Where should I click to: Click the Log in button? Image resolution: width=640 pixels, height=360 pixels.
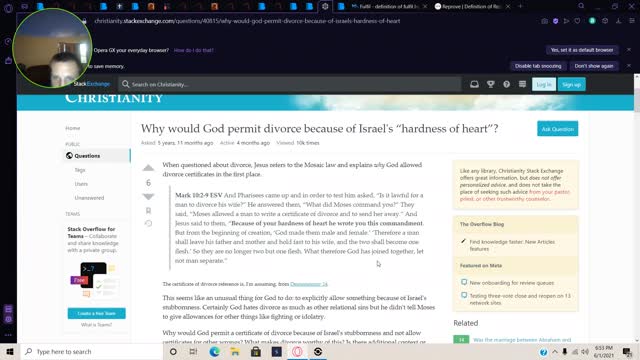tap(544, 84)
